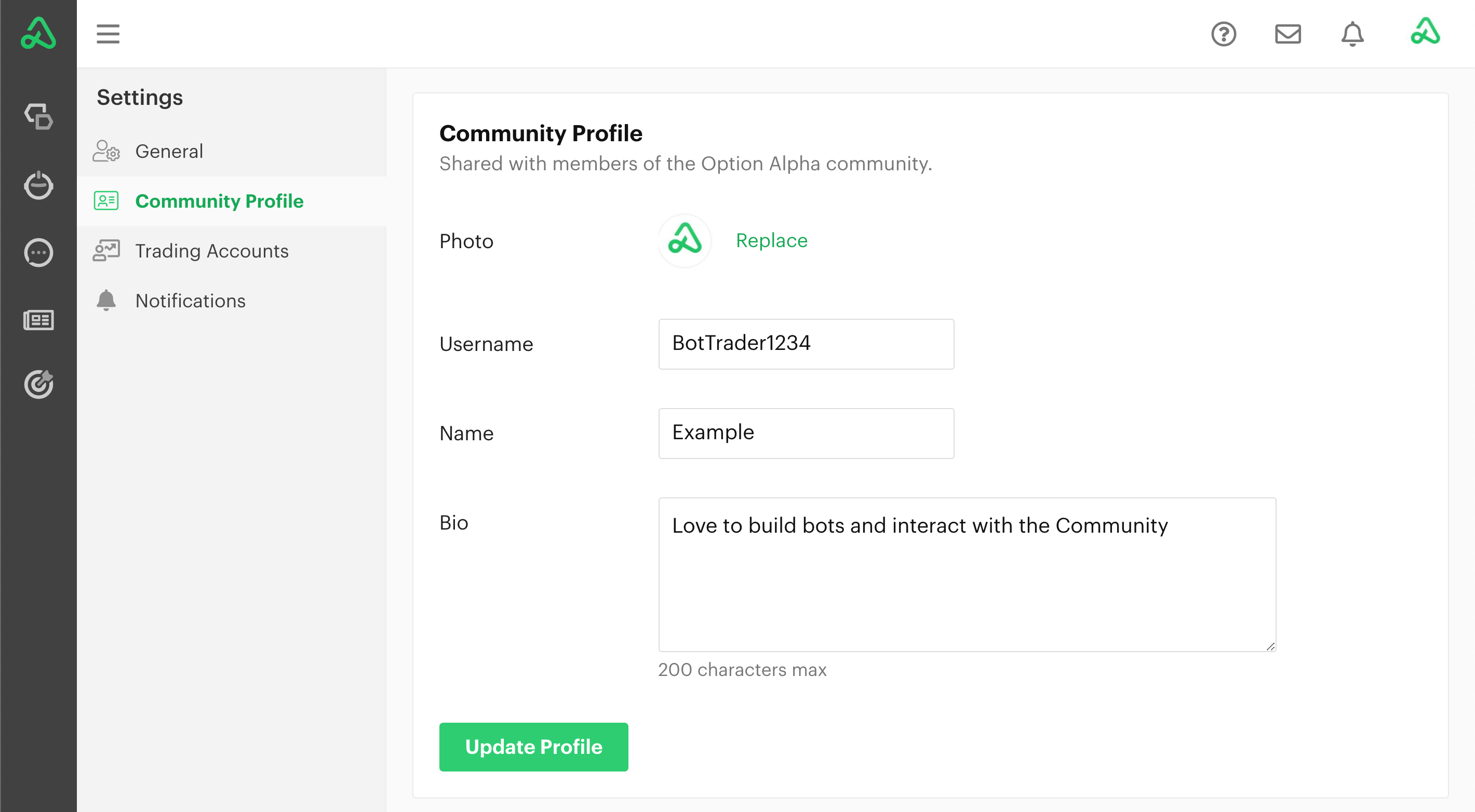The height and width of the screenshot is (812, 1475).
Task: Click the Name label
Action: (x=466, y=433)
